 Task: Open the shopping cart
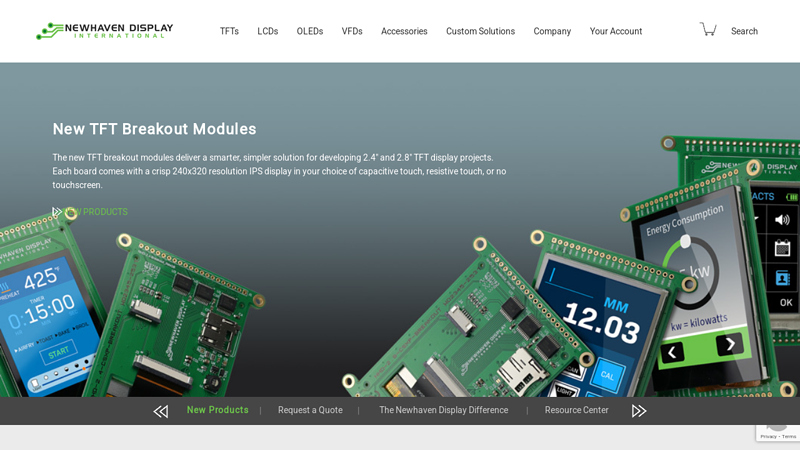708,30
